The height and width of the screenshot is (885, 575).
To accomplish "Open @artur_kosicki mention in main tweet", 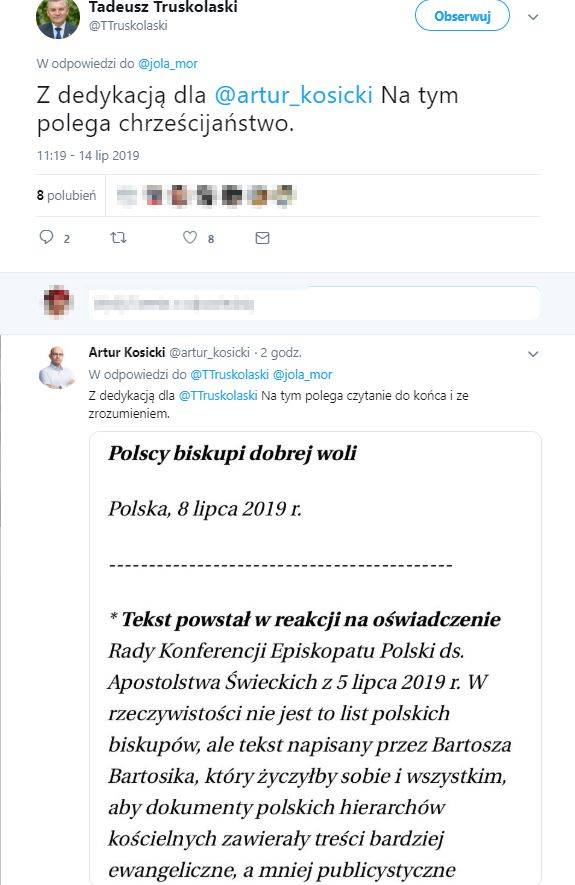I will (293, 95).
